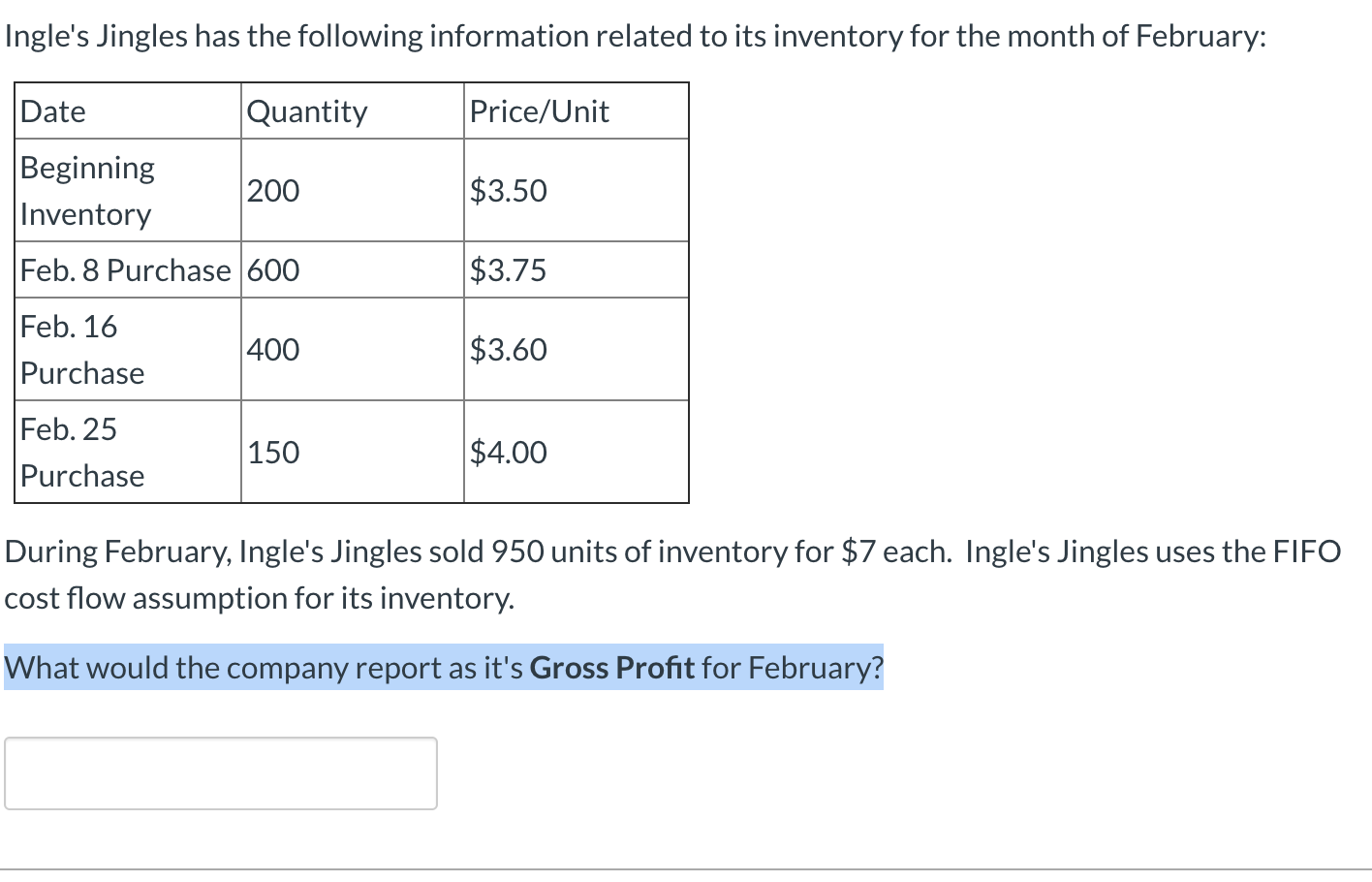The width and height of the screenshot is (1372, 882).
Task: Click the Gross Profit answer input field
Action: pyautogui.click(x=221, y=773)
